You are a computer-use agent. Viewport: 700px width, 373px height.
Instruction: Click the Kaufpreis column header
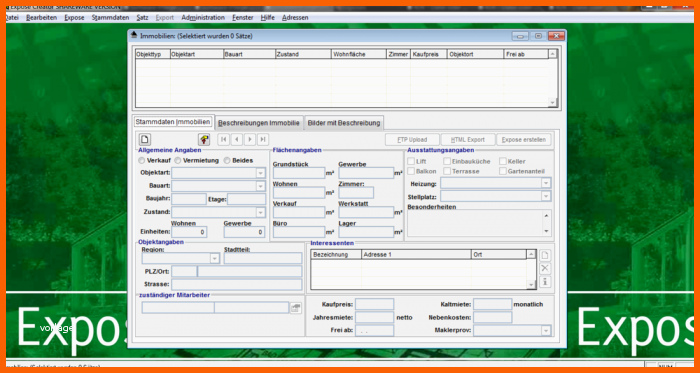(429, 54)
